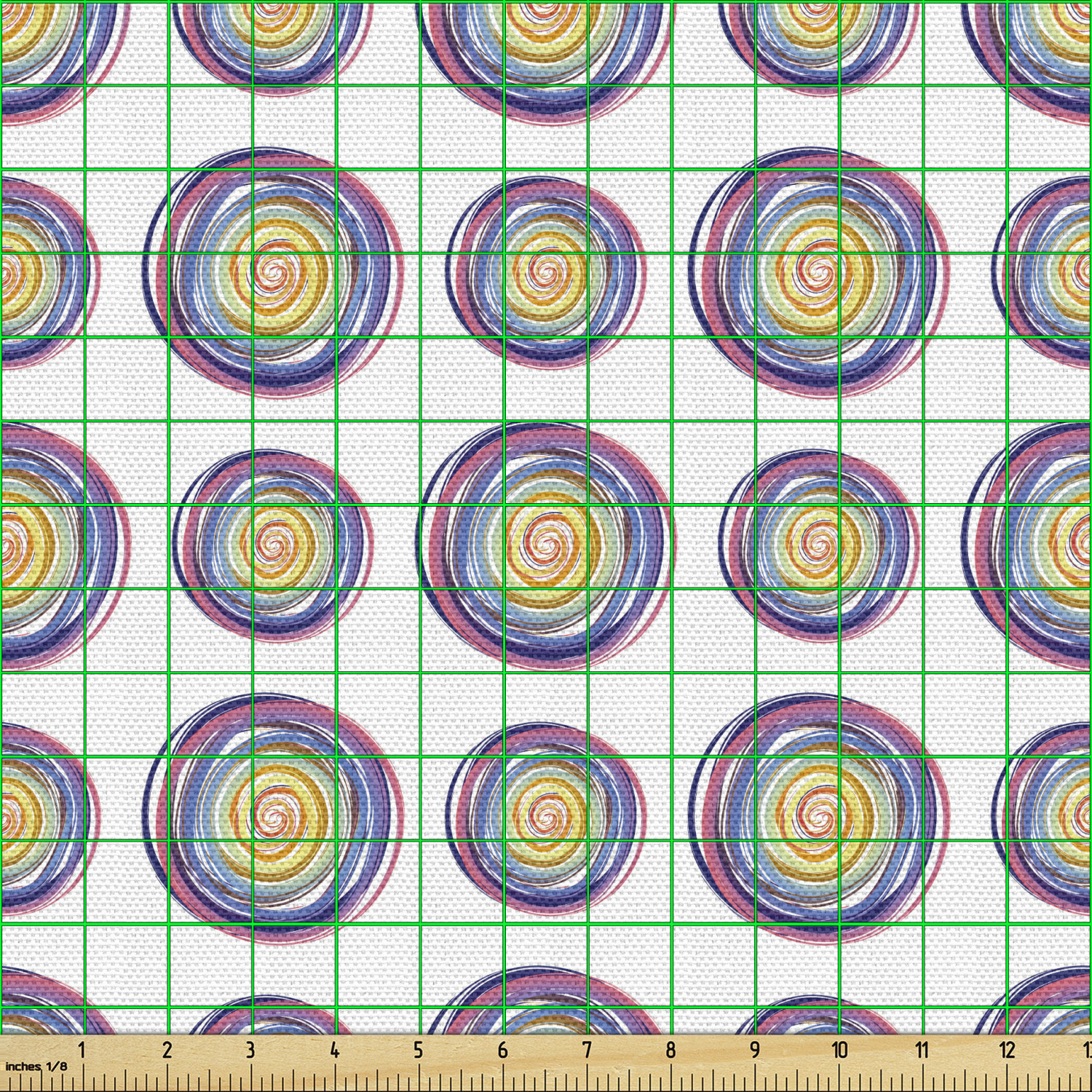
Task: Select ruler mark number 6
Action: [502, 1050]
